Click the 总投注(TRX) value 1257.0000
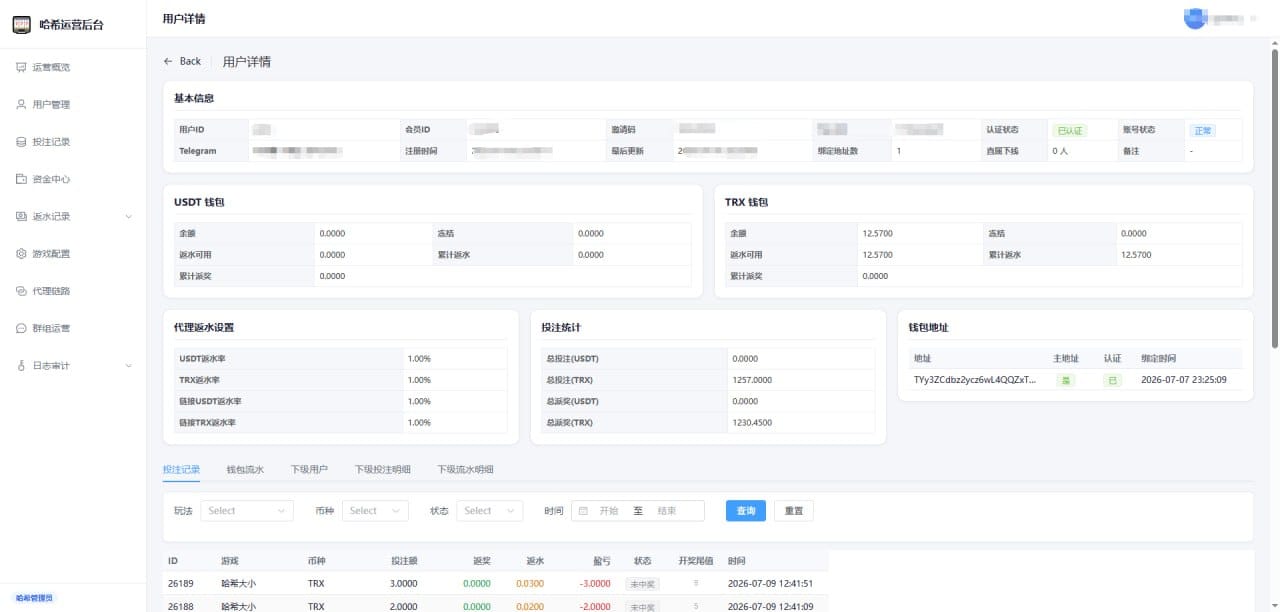This screenshot has height=612, width=1280. pos(752,380)
